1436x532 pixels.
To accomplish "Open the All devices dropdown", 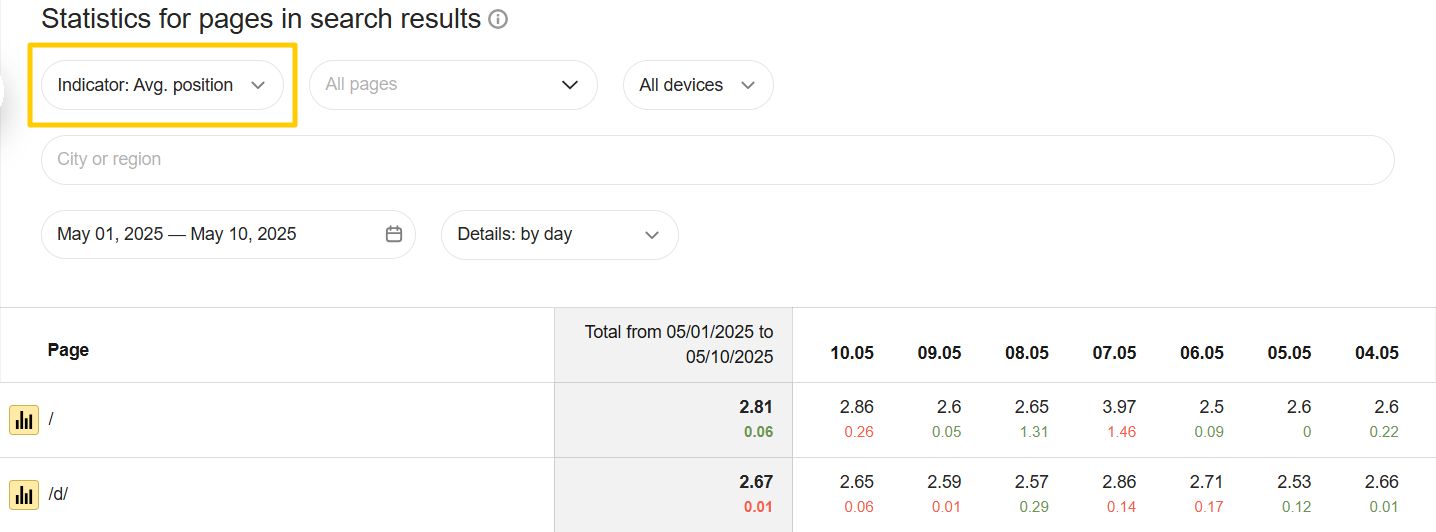I will click(698, 85).
